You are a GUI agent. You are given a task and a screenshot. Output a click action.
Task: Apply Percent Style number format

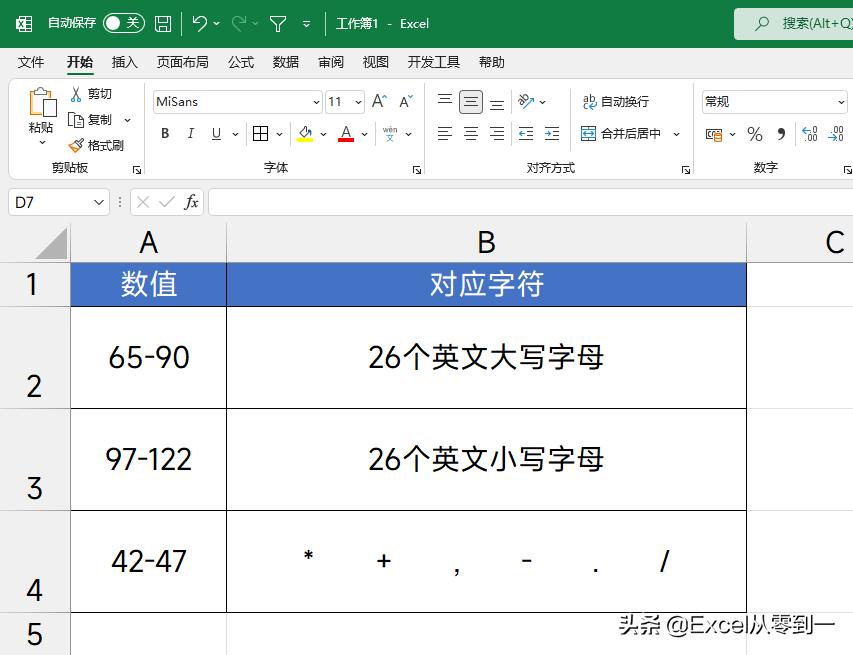[755, 133]
